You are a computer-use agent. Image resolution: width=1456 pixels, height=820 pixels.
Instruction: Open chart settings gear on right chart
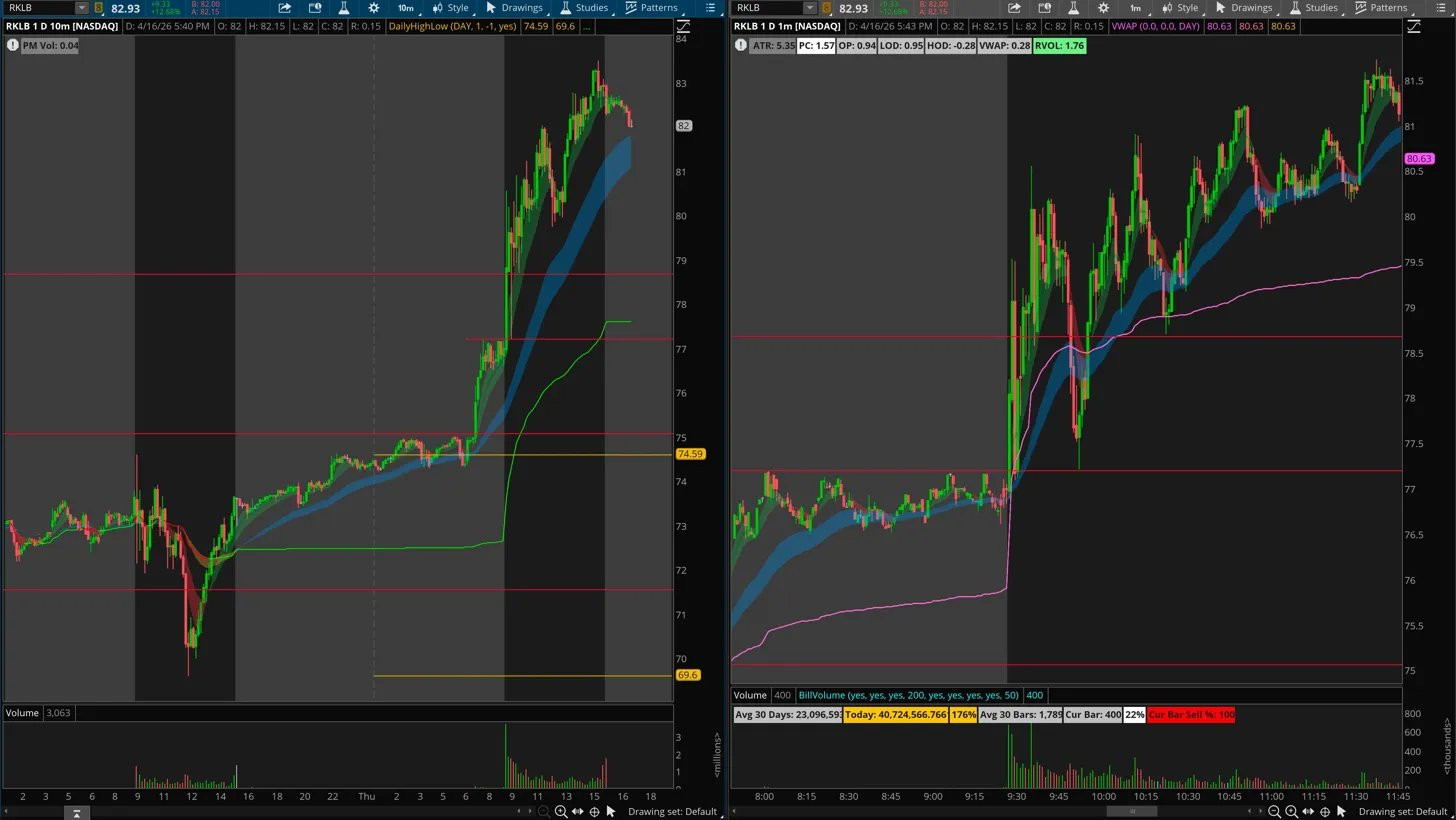click(1103, 8)
